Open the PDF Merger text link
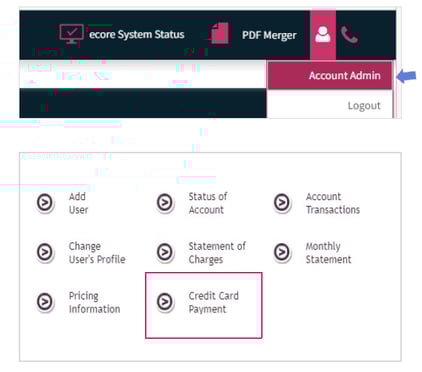Screen dimensions: 422x372 pos(269,35)
